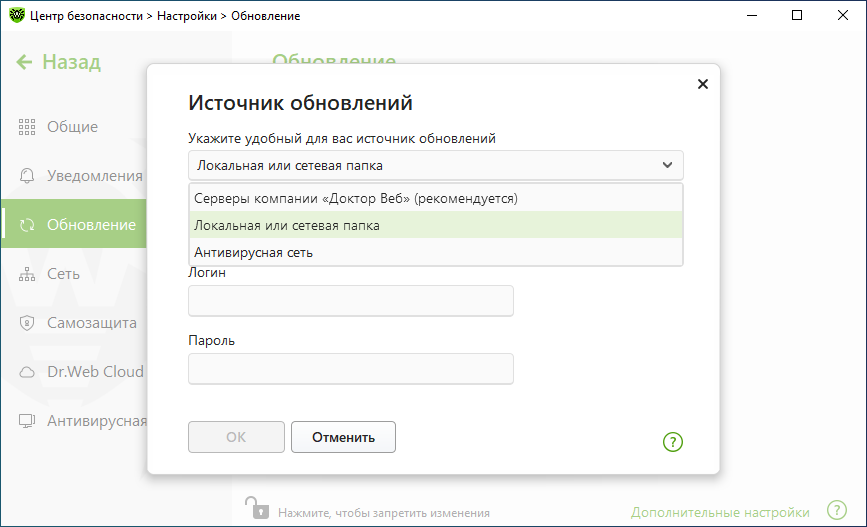The image size is (867, 527).
Task: Select Антивирусная сеть option in dropdown list
Action: coord(436,252)
